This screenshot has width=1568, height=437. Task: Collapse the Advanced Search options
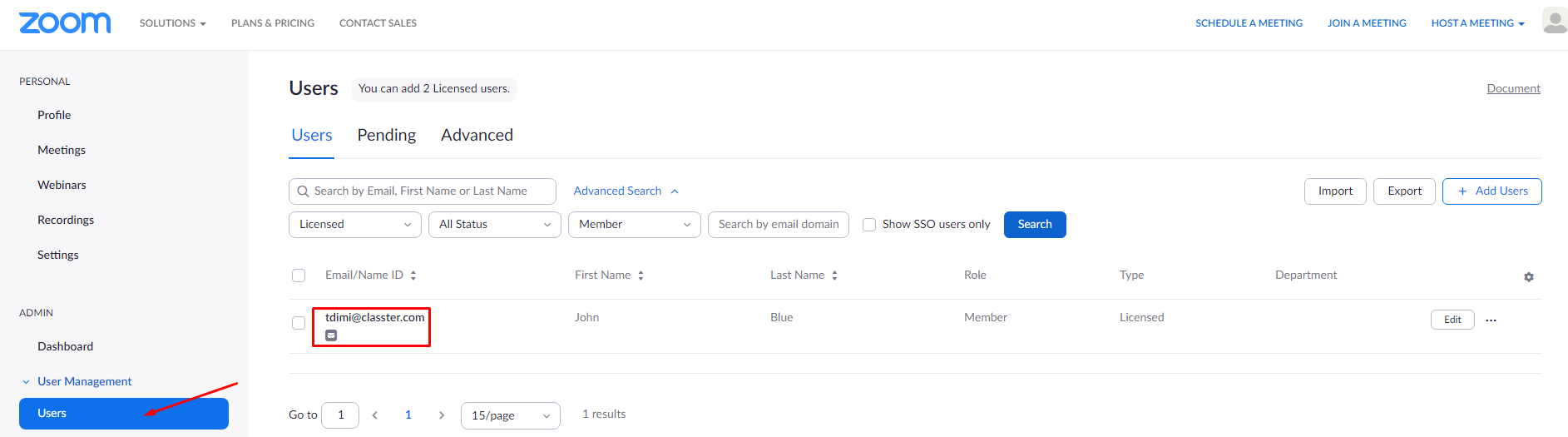pos(626,191)
